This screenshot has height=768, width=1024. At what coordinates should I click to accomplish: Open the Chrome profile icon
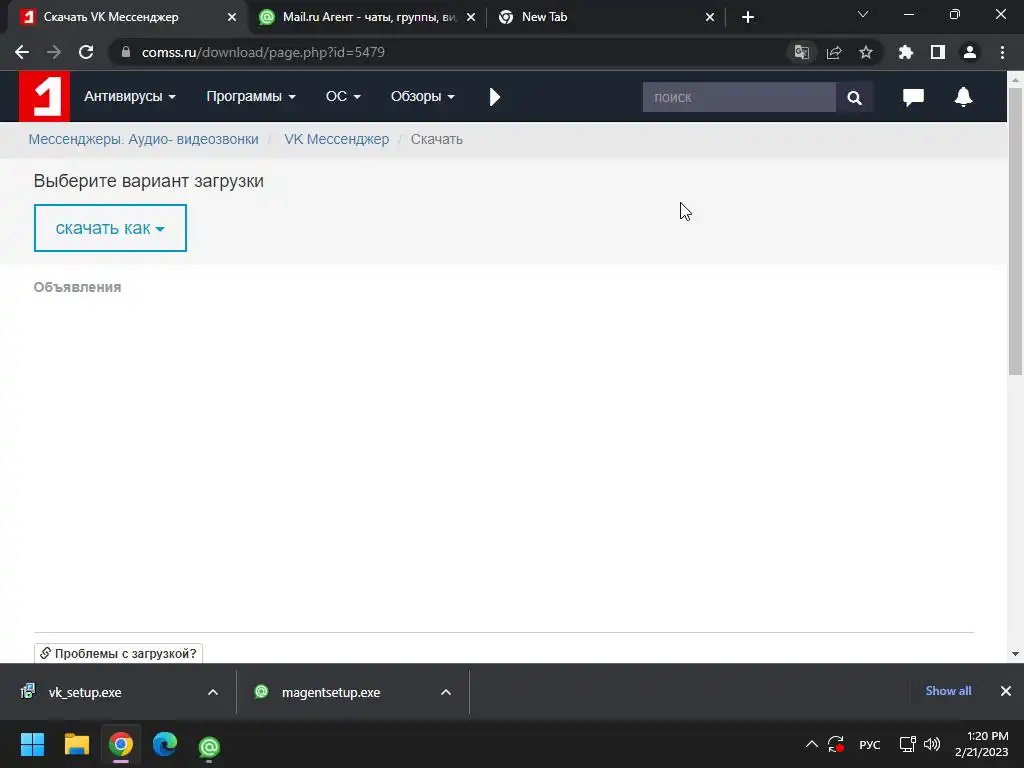[970, 52]
